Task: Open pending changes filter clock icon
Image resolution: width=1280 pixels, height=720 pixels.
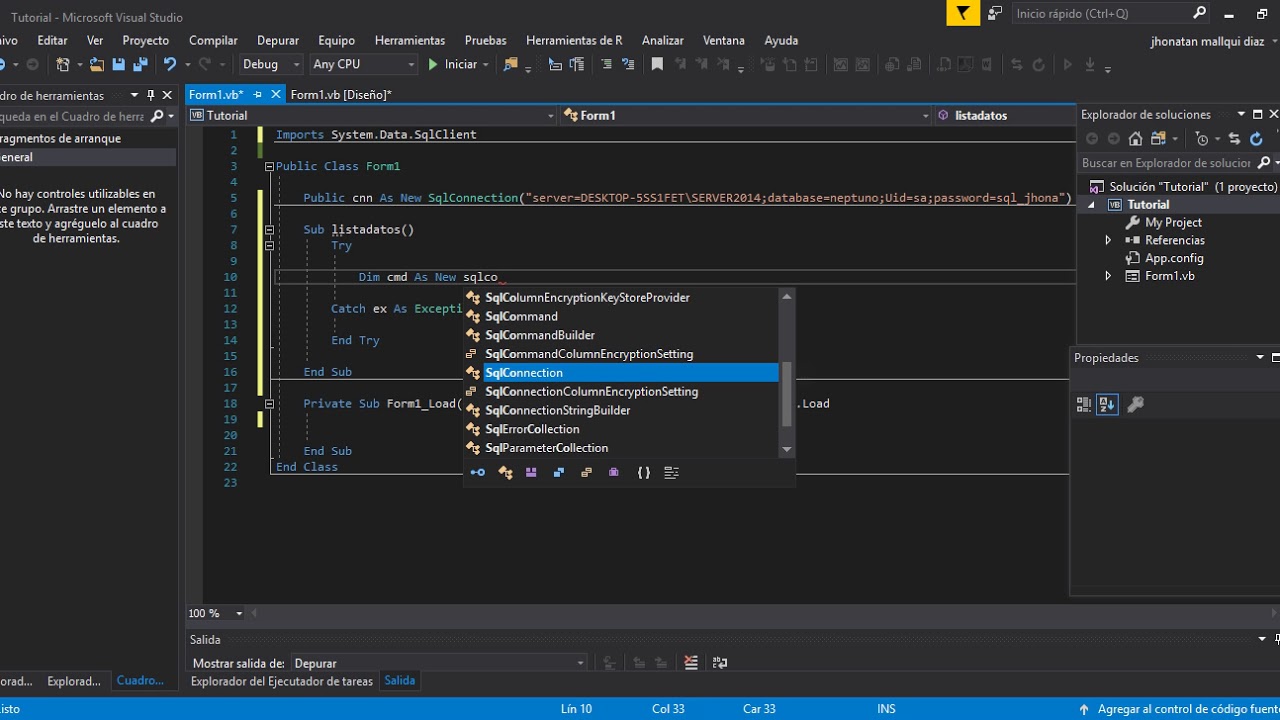Action: [x=1202, y=139]
